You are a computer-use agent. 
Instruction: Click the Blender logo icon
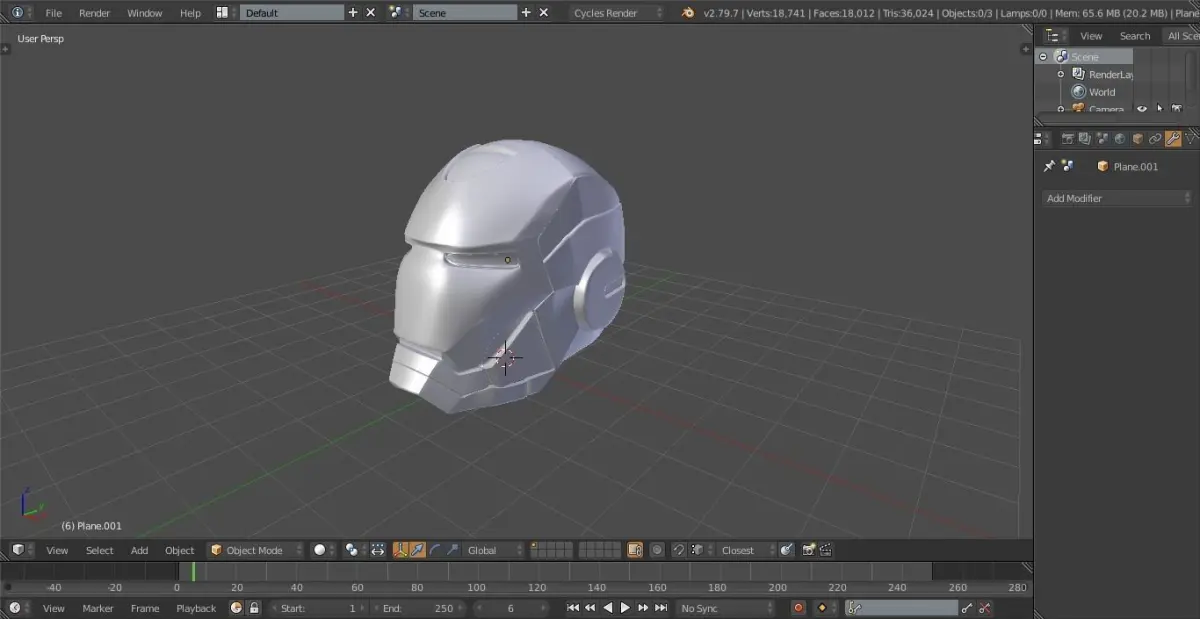[x=688, y=13]
